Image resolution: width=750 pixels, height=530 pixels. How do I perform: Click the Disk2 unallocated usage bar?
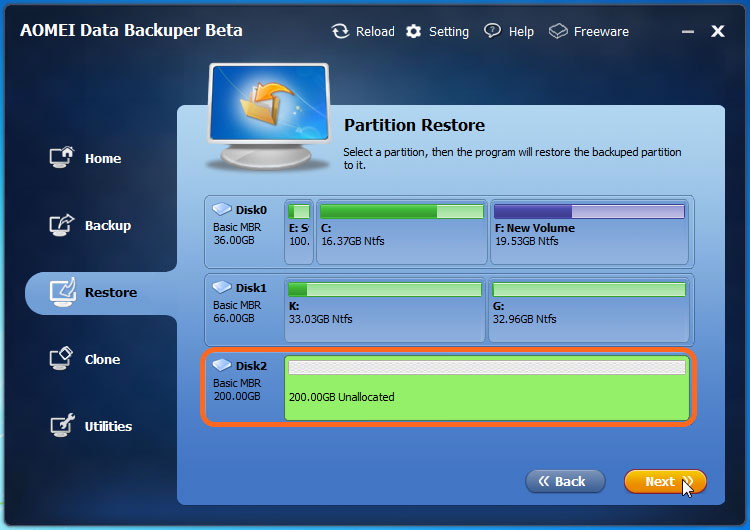click(486, 367)
